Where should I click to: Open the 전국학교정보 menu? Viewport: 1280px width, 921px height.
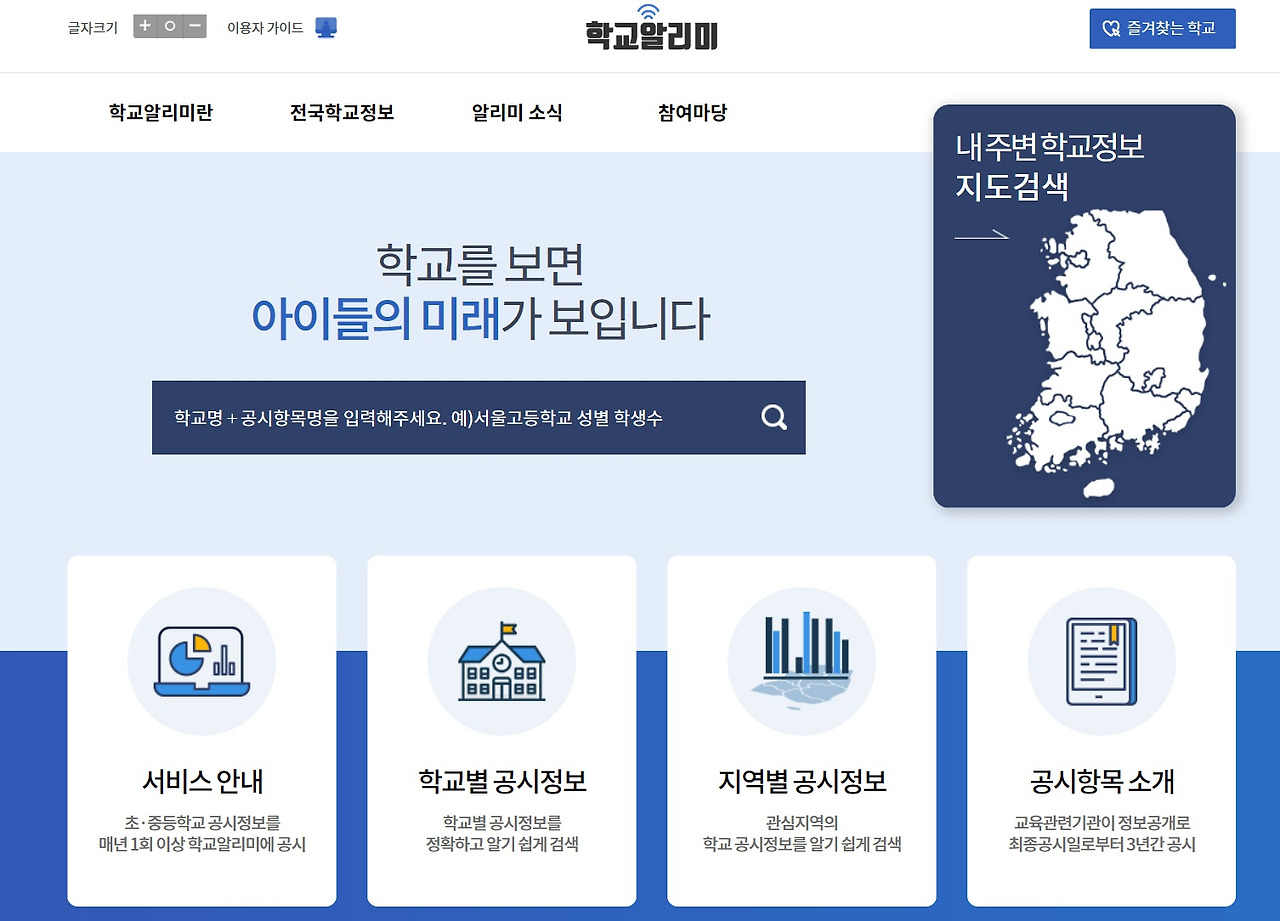341,113
